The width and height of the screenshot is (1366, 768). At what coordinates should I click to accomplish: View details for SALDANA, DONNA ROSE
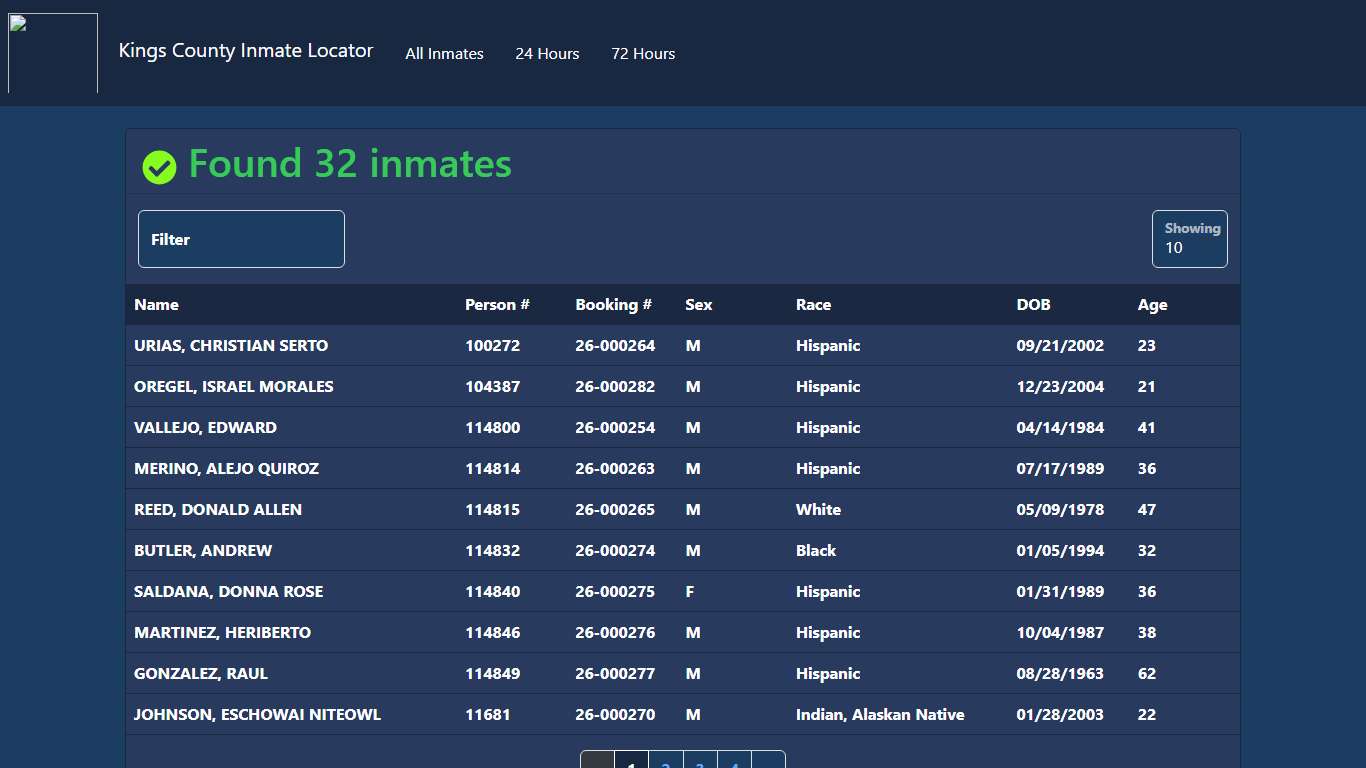[228, 591]
